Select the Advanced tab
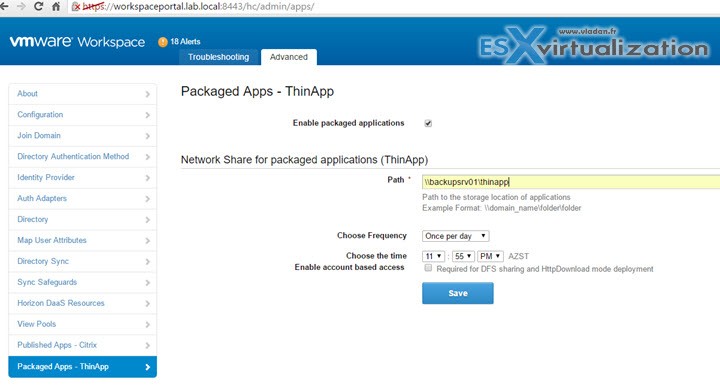This screenshot has width=720, height=389. [289, 57]
